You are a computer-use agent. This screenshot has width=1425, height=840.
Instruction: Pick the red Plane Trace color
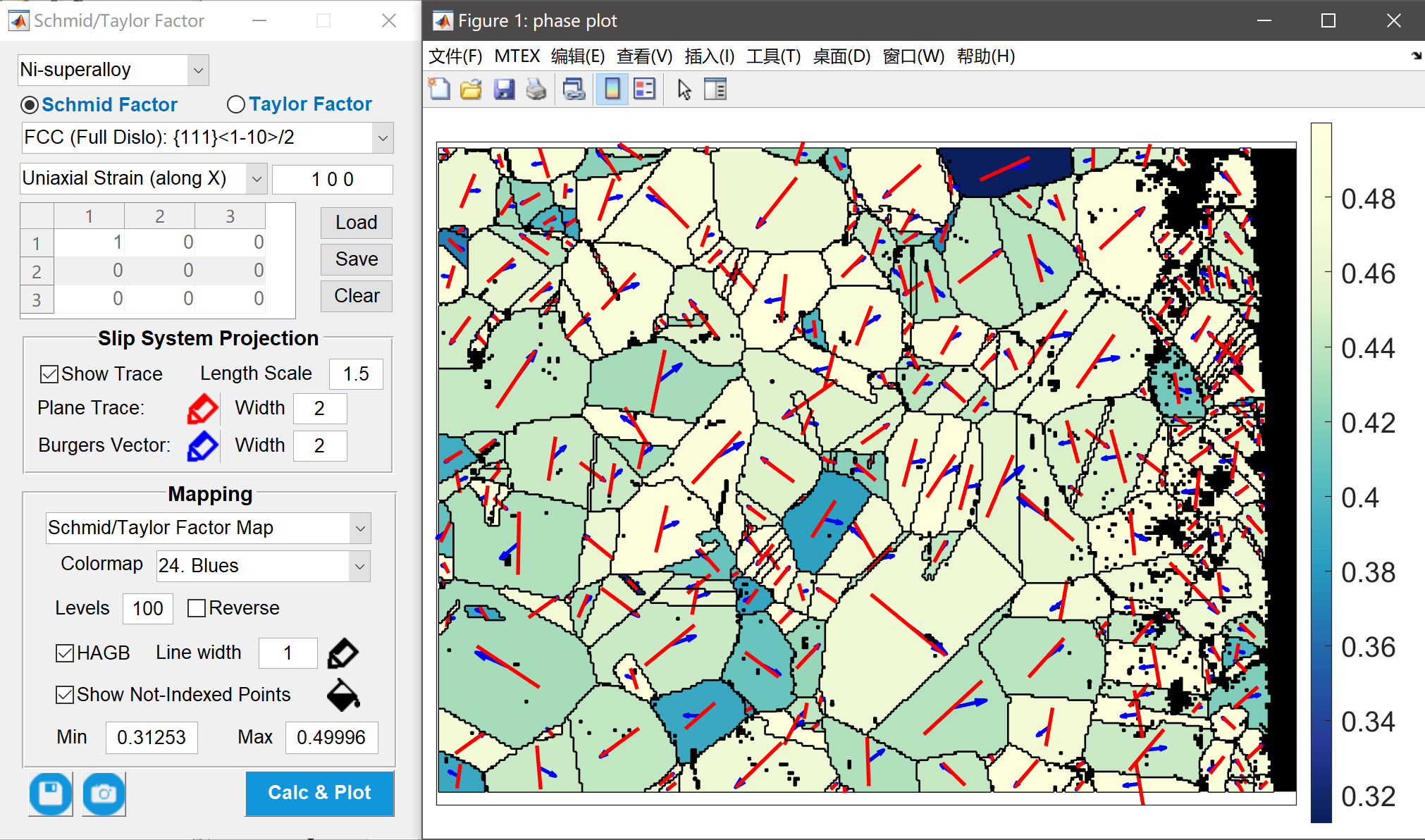[202, 409]
